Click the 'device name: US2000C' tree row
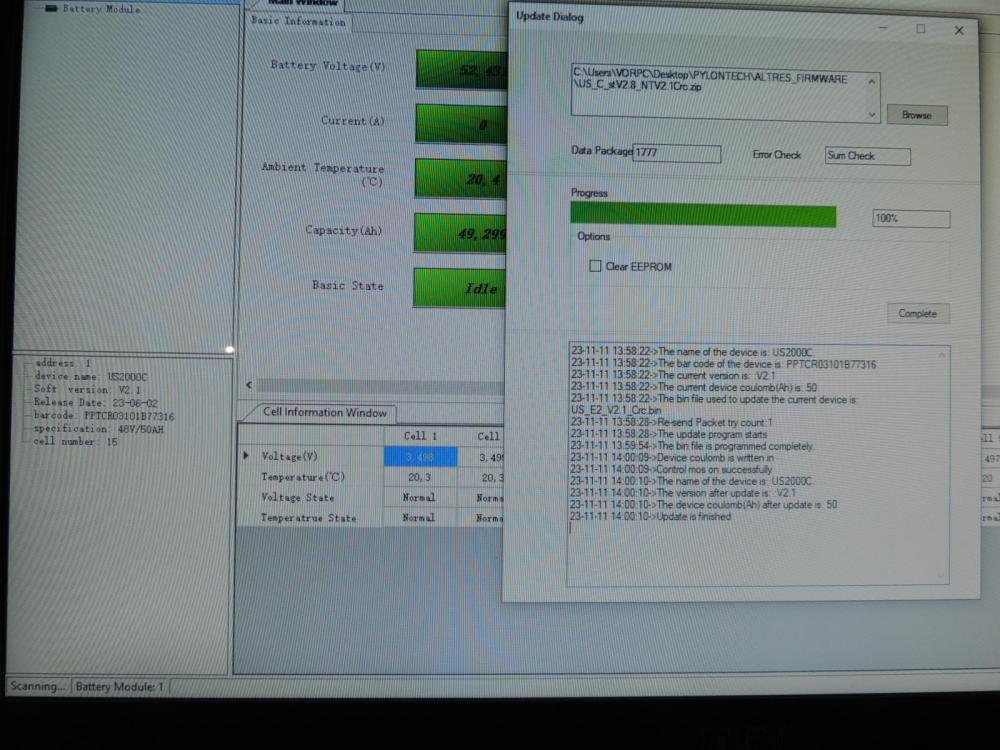 [91, 377]
